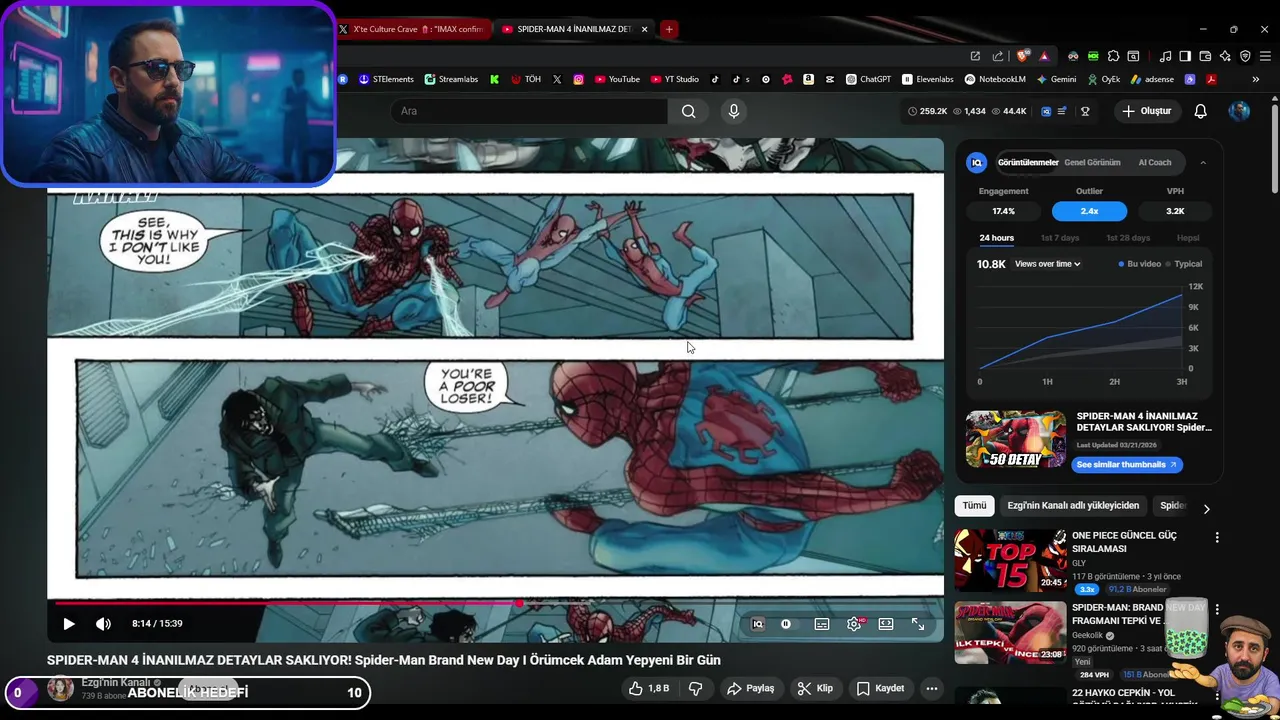
Task: Open video player settings gear
Action: pyautogui.click(x=854, y=624)
